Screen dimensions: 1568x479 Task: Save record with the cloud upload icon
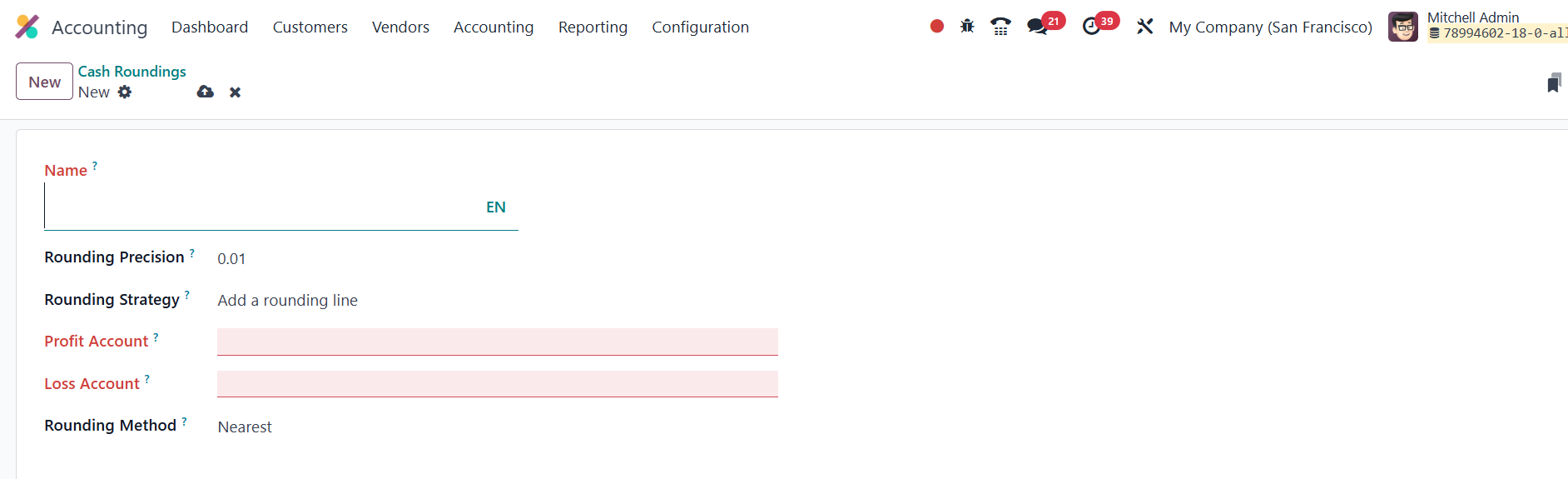tap(206, 92)
